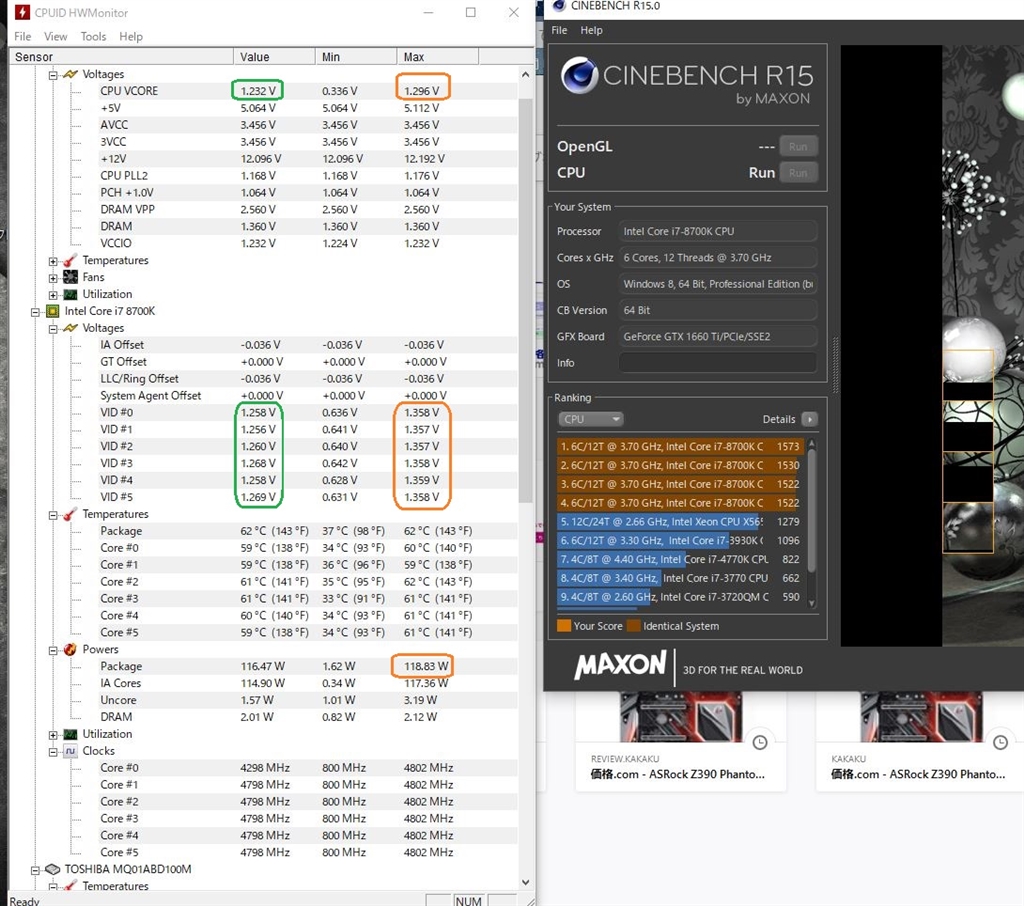This screenshot has height=906, width=1024.
Task: Expand the motherboard Temperatures node
Action: (x=53, y=261)
